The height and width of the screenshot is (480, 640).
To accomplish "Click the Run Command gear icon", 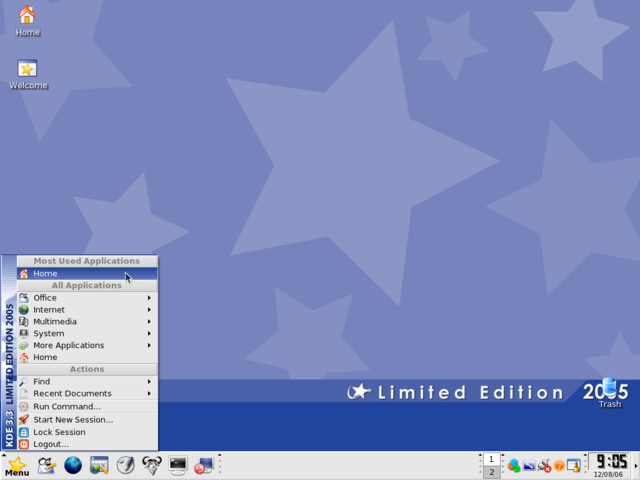I will [24, 407].
